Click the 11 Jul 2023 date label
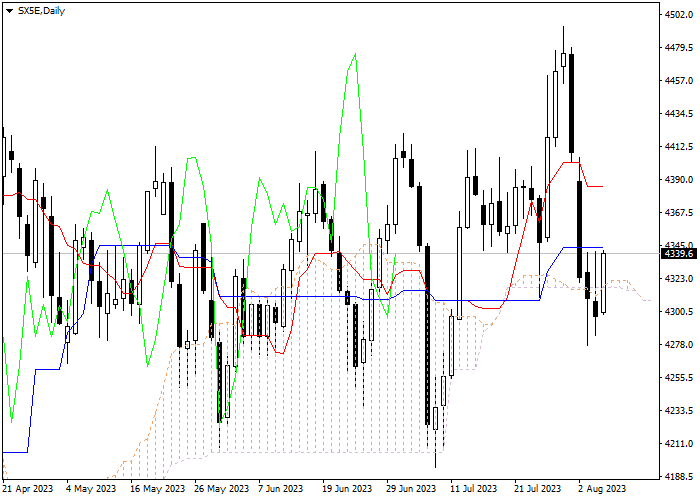The height and width of the screenshot is (500, 700). [473, 488]
